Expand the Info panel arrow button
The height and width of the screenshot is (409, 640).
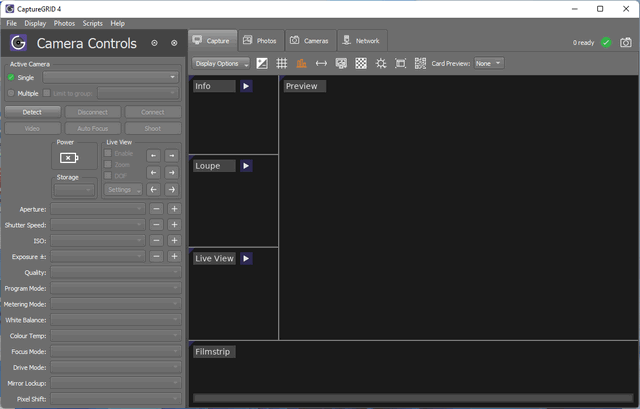coord(246,86)
